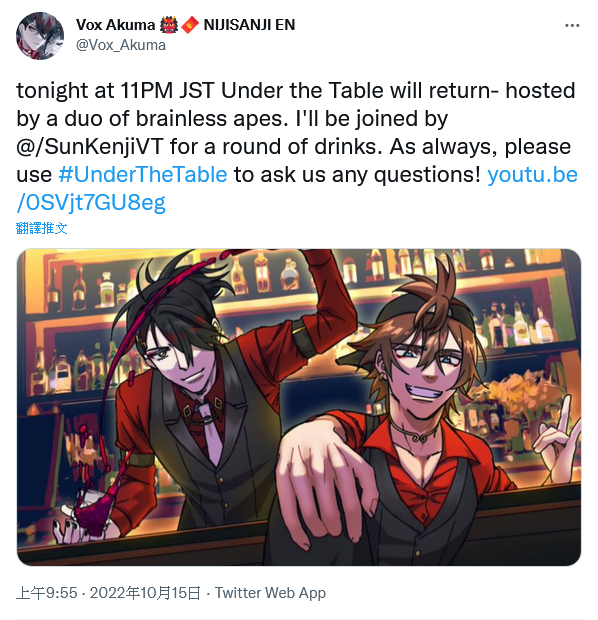This screenshot has width=598, height=620.
Task: Open Vox Akuma's profile avatar
Action: pyautogui.click(x=40, y=36)
